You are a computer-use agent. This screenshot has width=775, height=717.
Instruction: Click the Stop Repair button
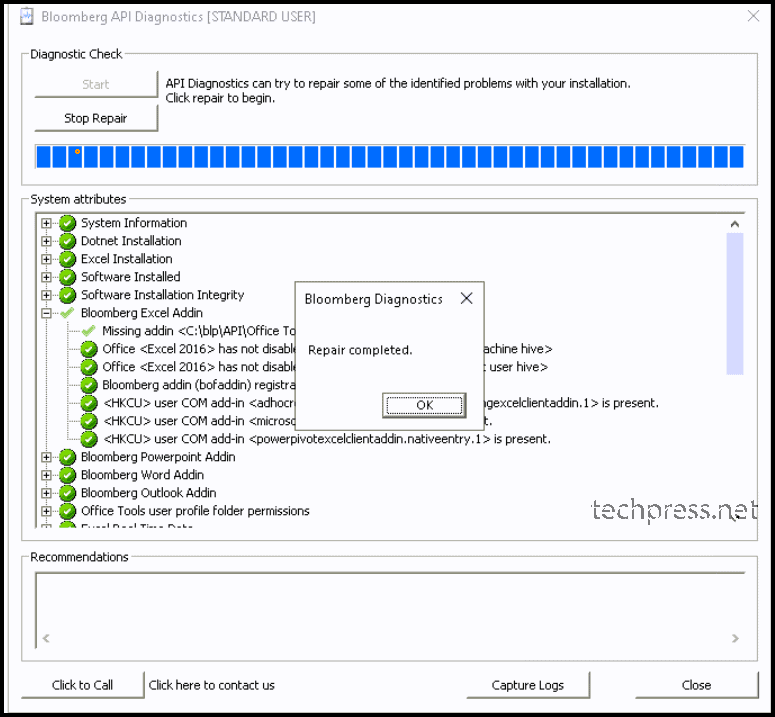[x=96, y=118]
